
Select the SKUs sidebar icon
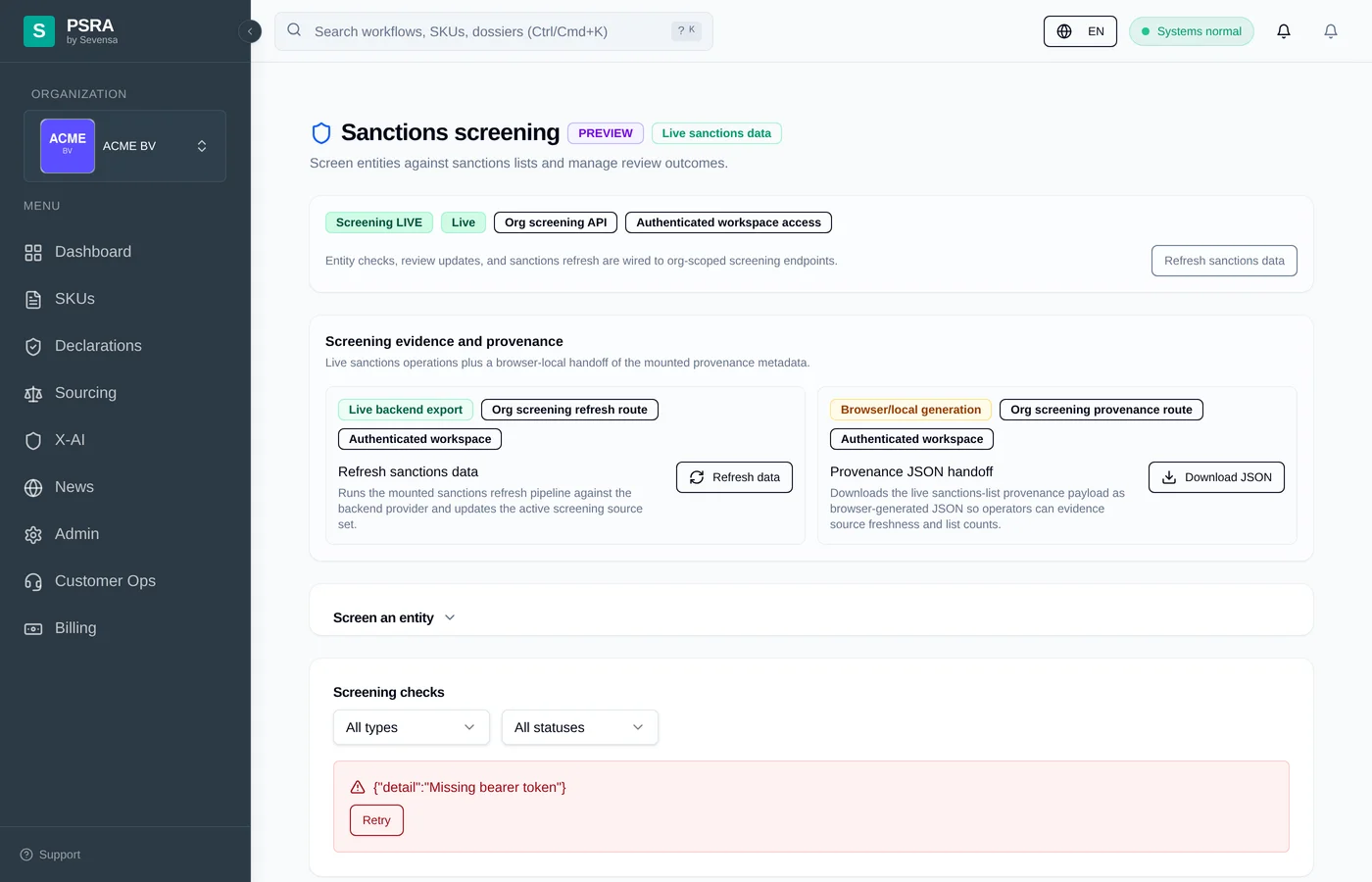(x=32, y=298)
